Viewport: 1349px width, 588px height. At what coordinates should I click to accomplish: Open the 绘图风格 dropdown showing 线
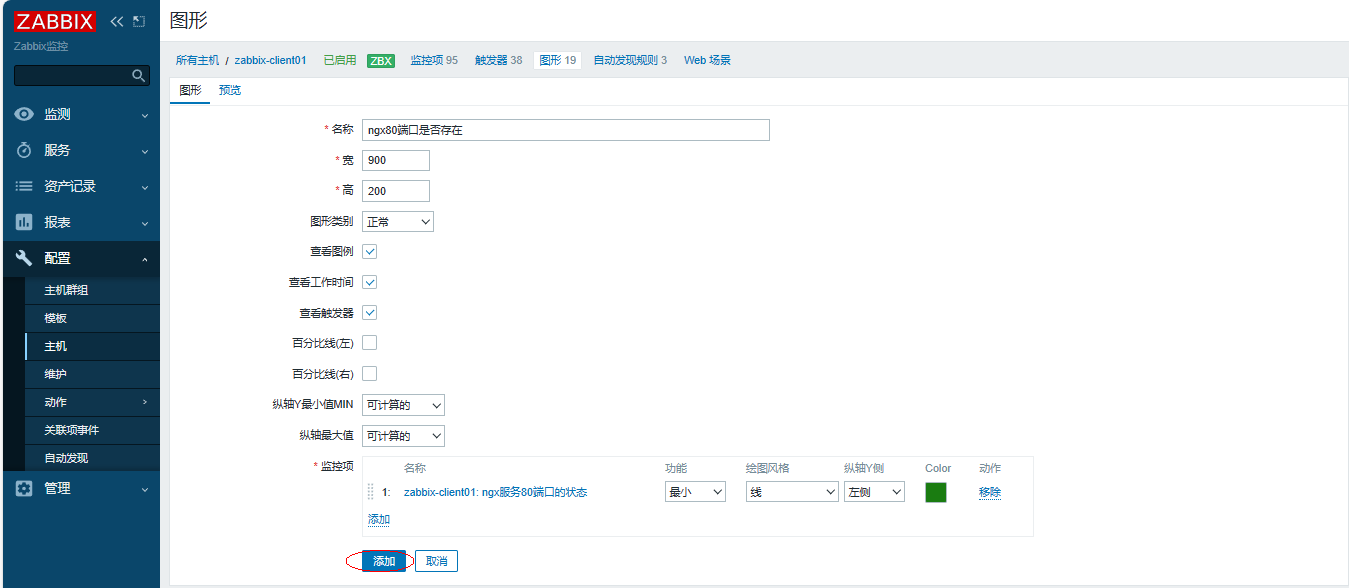791,492
